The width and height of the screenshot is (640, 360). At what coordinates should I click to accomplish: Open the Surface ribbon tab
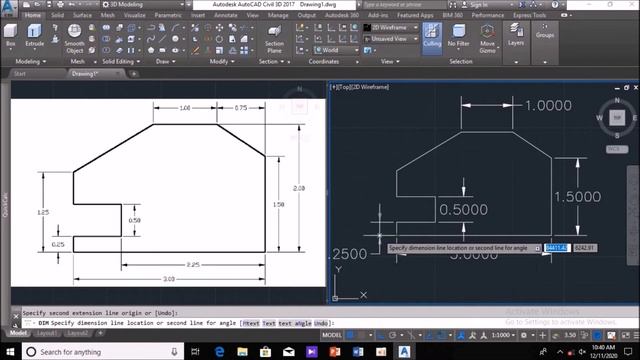coord(82,15)
